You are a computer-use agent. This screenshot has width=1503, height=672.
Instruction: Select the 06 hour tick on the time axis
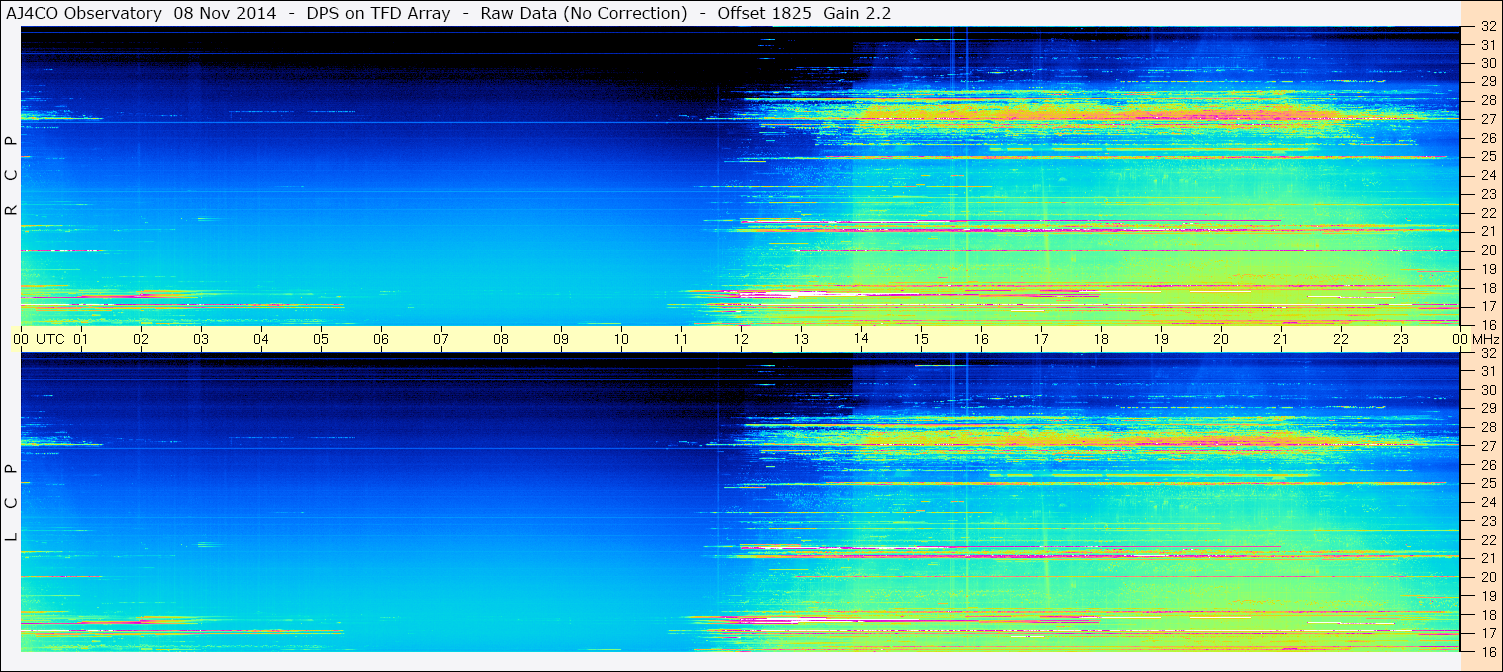[x=381, y=339]
